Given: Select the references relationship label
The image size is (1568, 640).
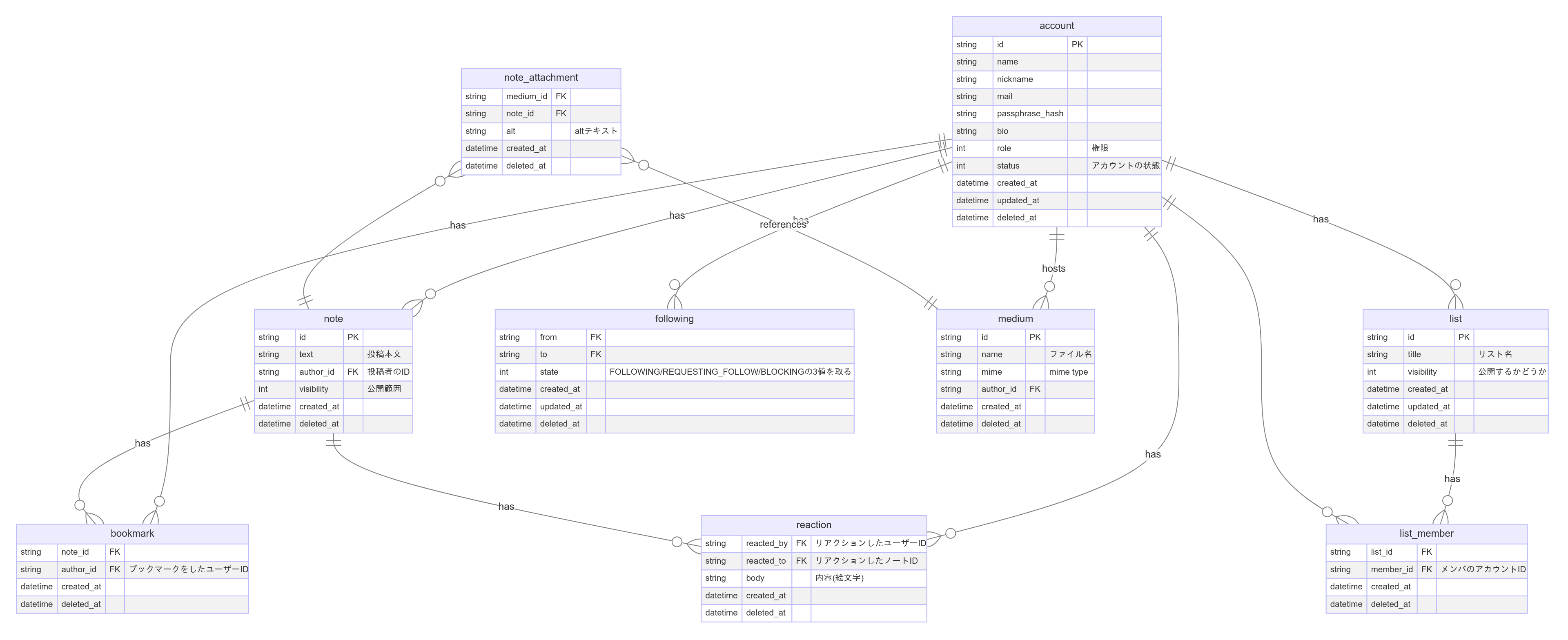Looking at the screenshot, I should [x=783, y=224].
